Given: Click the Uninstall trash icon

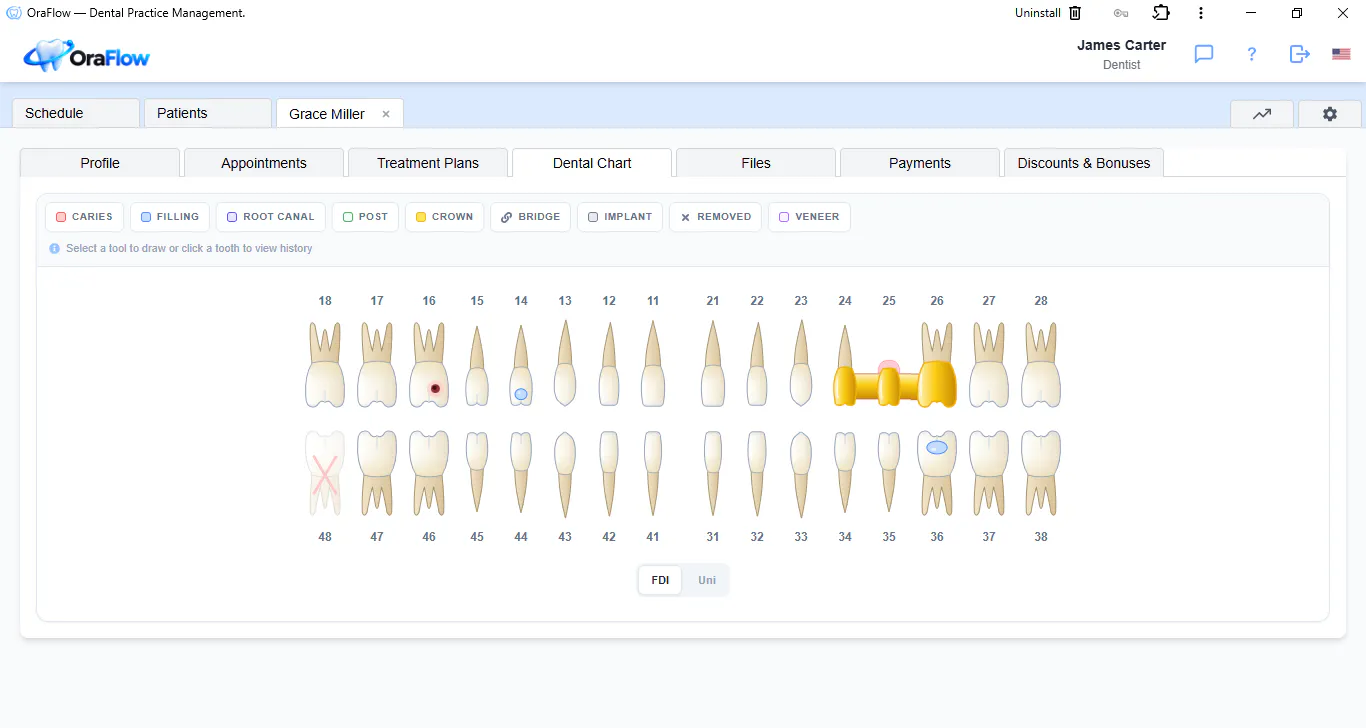Looking at the screenshot, I should (x=1075, y=13).
